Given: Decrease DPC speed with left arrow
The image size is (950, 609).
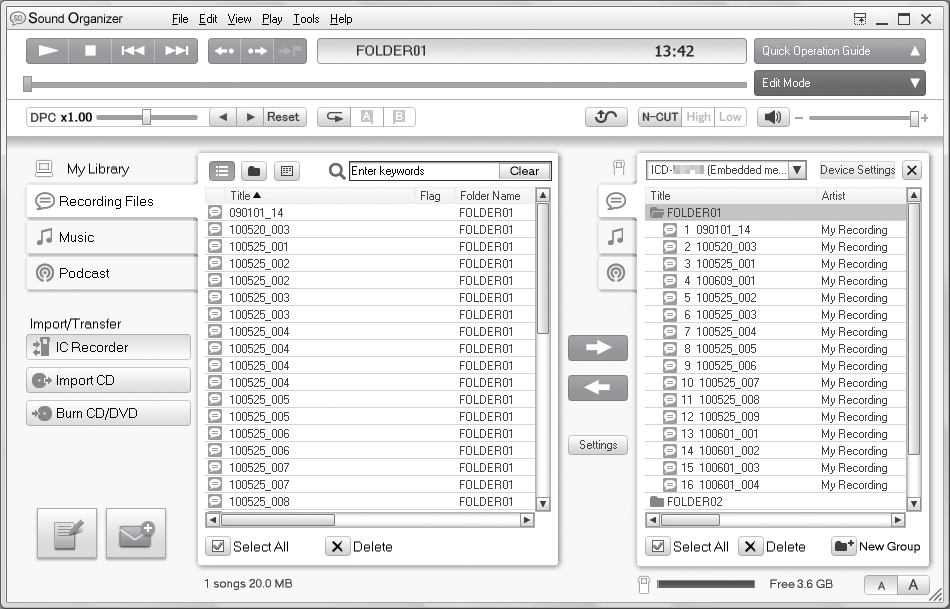Looking at the screenshot, I should pyautogui.click(x=223, y=117).
